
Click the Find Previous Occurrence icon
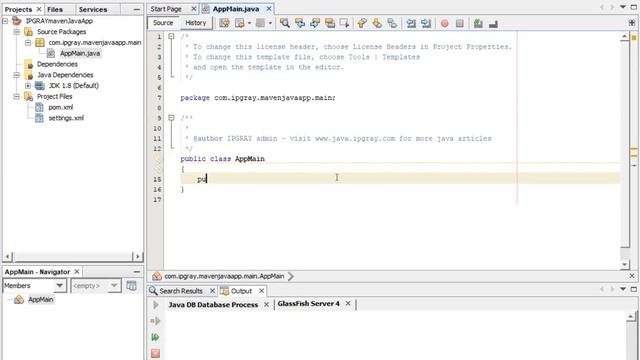(x=300, y=23)
